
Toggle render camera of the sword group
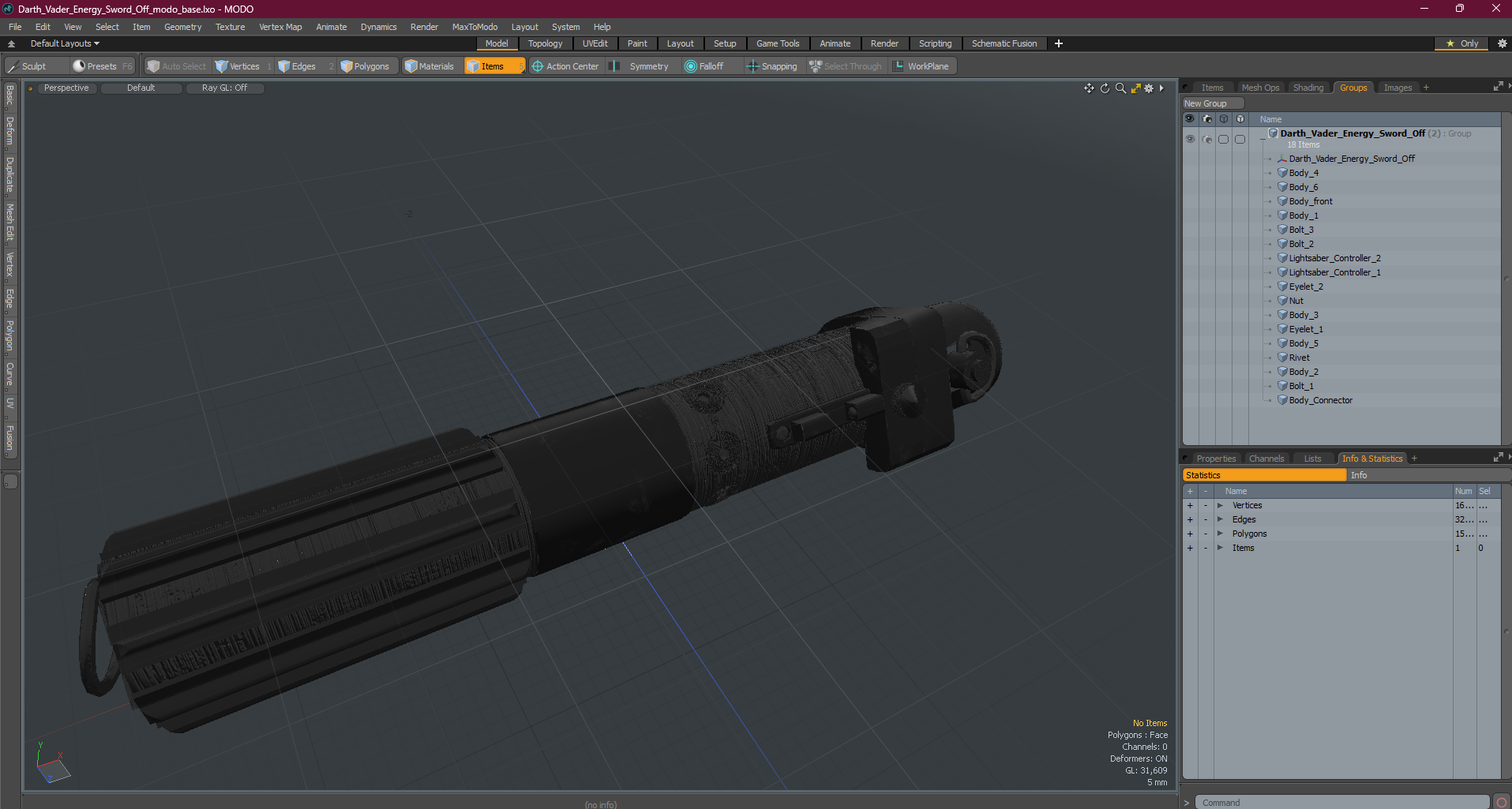click(x=1206, y=139)
